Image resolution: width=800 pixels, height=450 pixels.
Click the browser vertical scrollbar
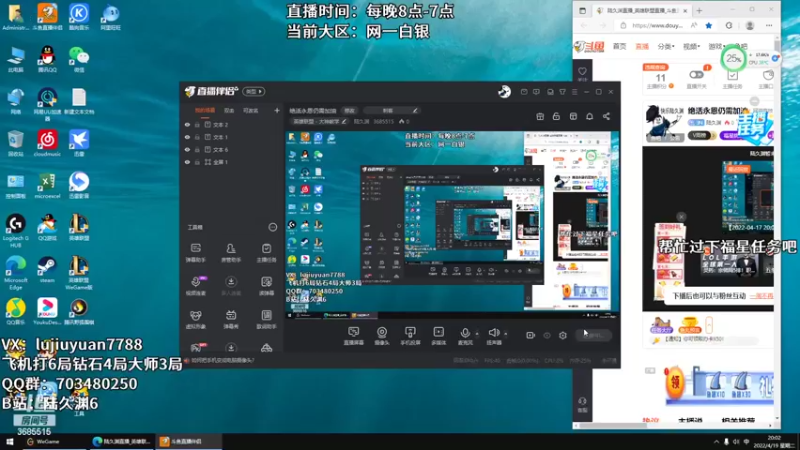pos(777,227)
